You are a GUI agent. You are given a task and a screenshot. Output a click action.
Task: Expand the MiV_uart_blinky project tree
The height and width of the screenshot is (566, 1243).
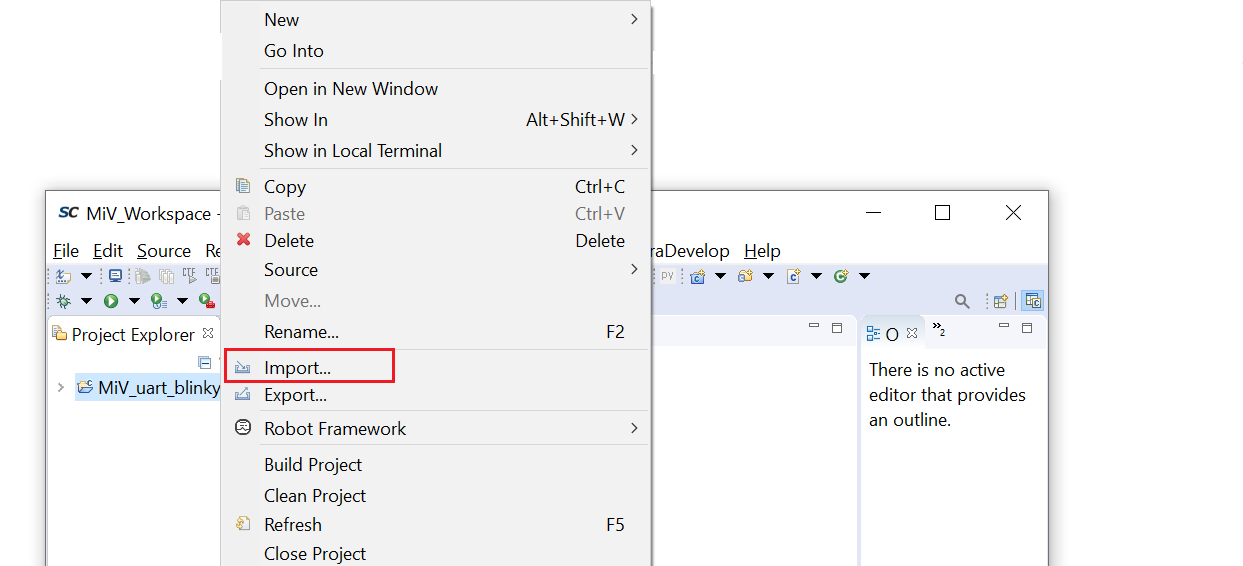[61, 388]
